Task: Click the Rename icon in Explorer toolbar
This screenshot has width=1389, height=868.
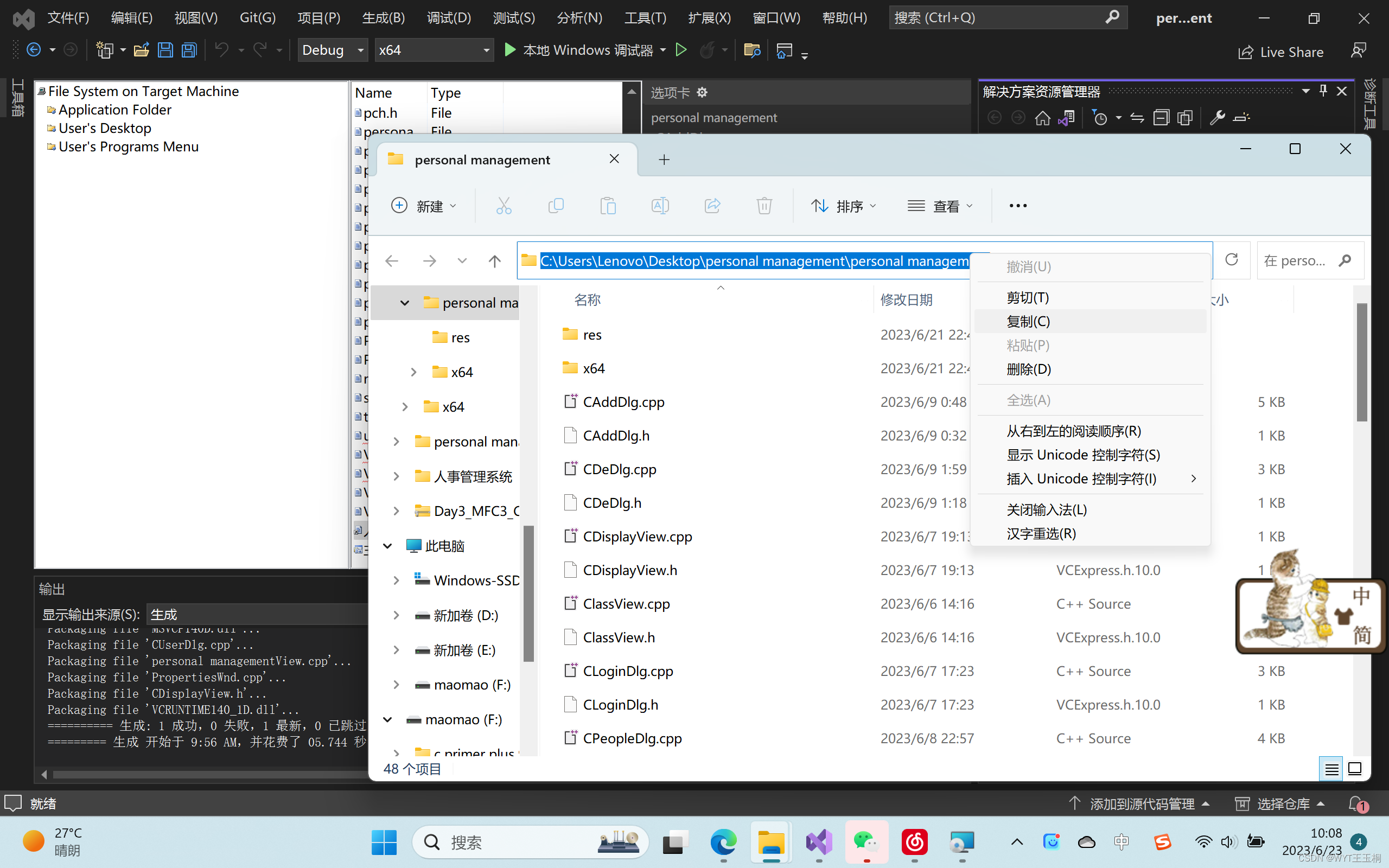Action: (659, 206)
